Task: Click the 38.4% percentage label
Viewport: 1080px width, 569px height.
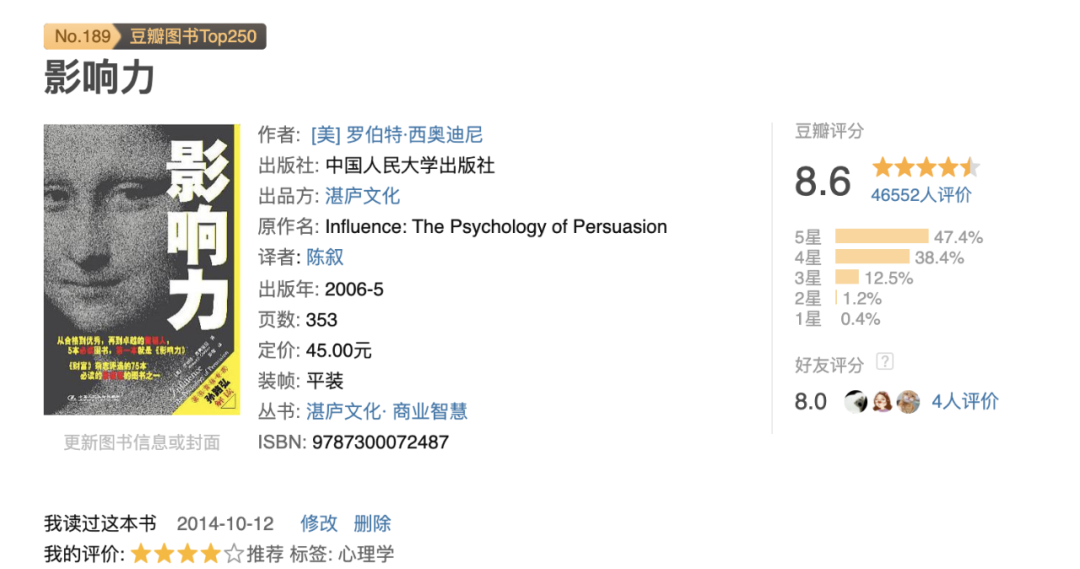Action: pyautogui.click(x=939, y=258)
